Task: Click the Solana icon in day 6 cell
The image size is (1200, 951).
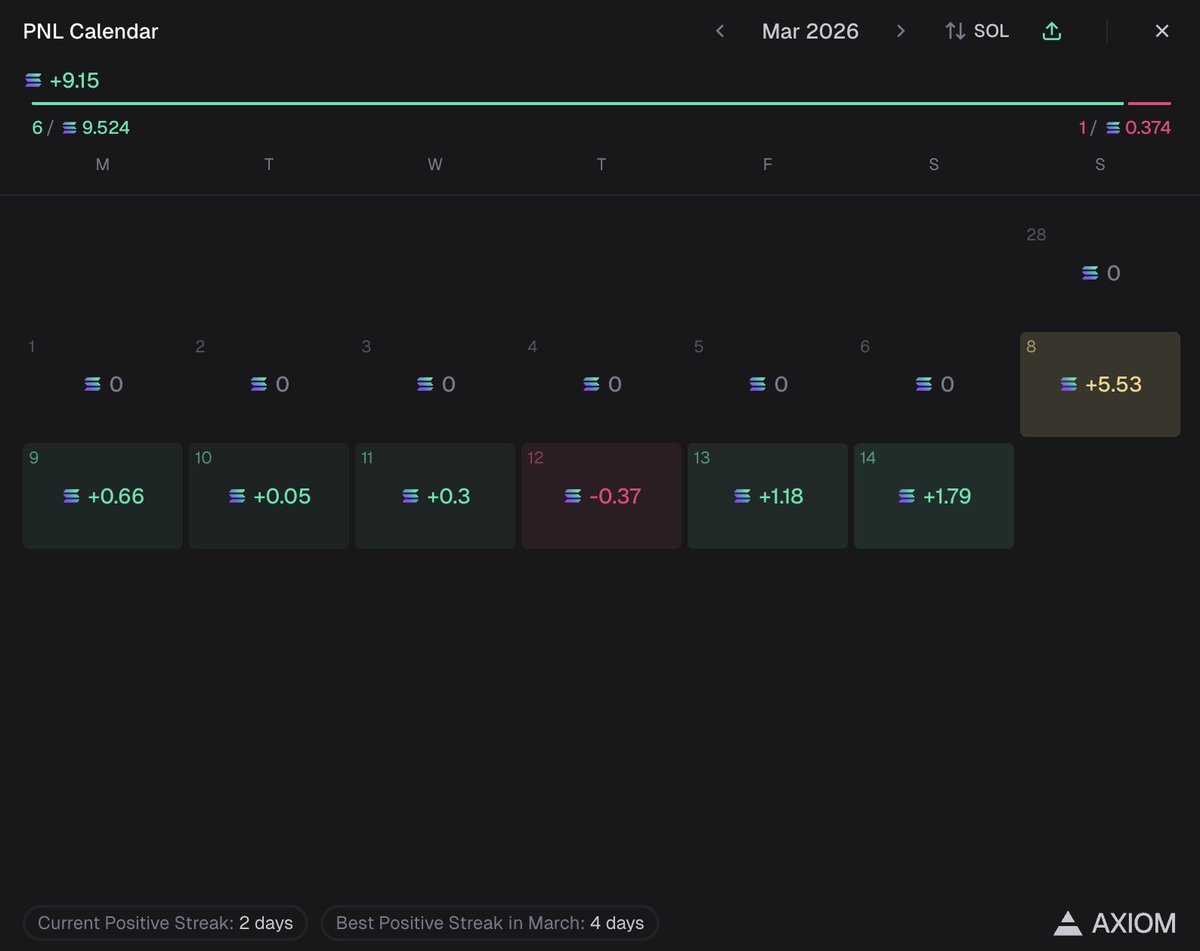Action: 924,384
